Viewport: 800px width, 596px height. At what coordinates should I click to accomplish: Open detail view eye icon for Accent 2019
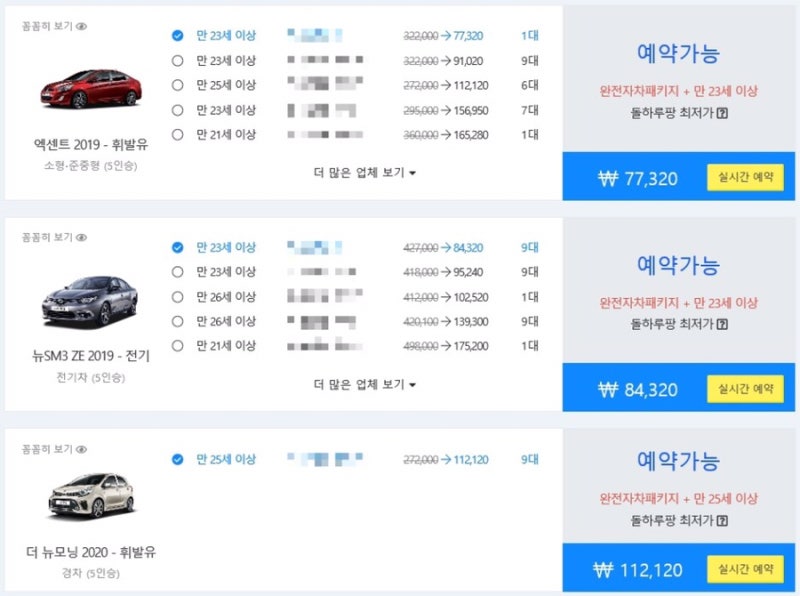[x=82, y=27]
